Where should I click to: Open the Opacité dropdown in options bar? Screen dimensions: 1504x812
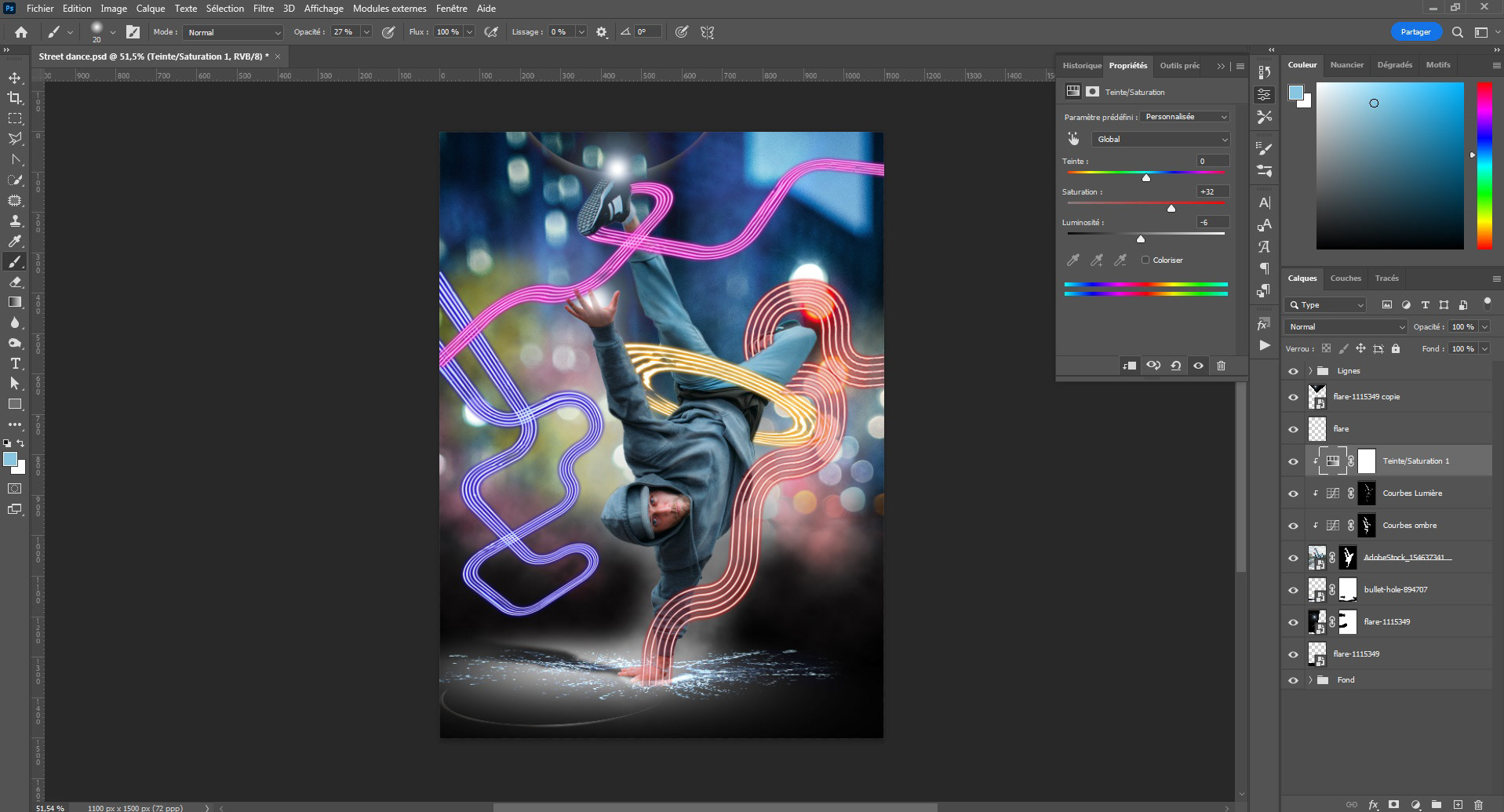(x=366, y=32)
